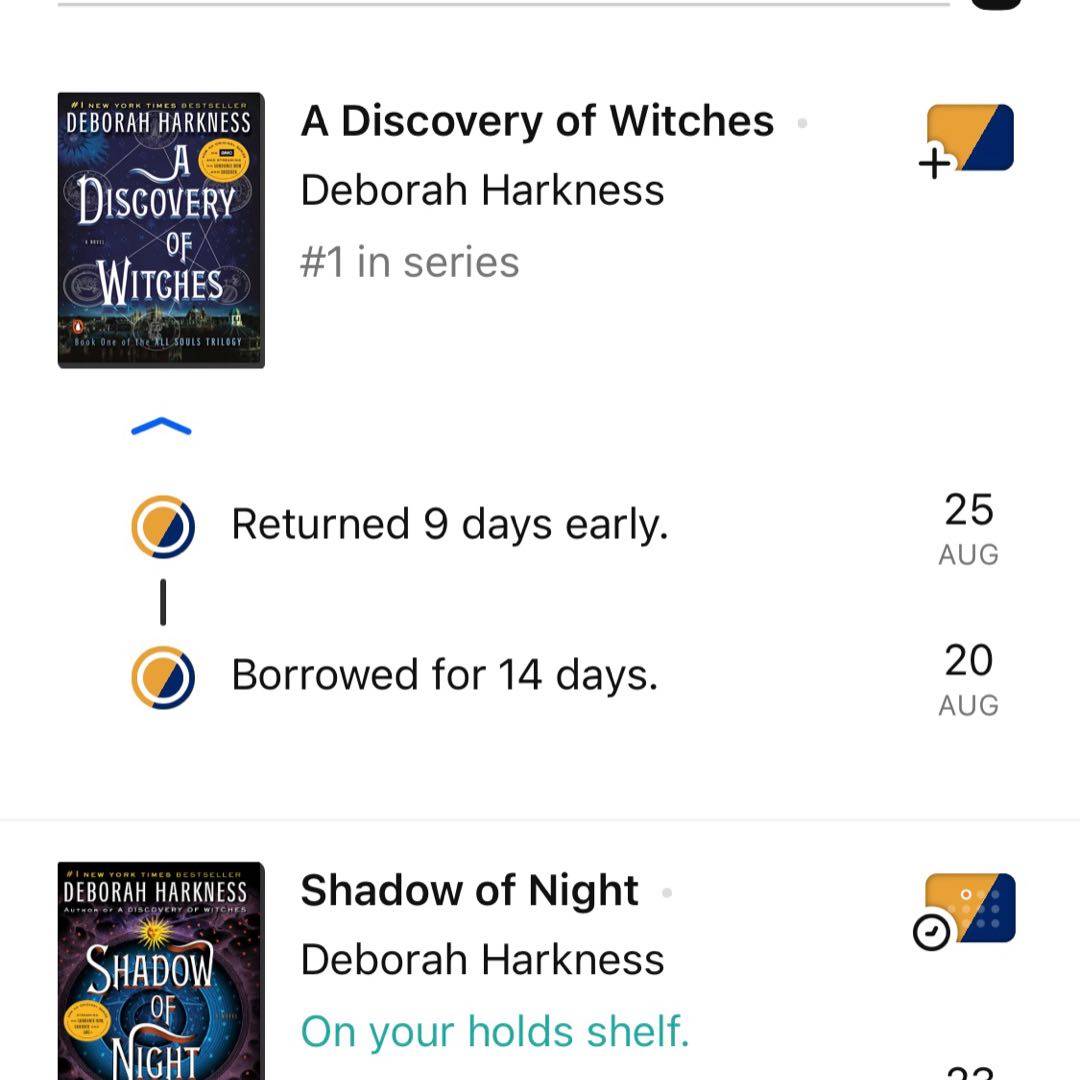
Task: Tap the "On your holds shelf." status
Action: [495, 1032]
